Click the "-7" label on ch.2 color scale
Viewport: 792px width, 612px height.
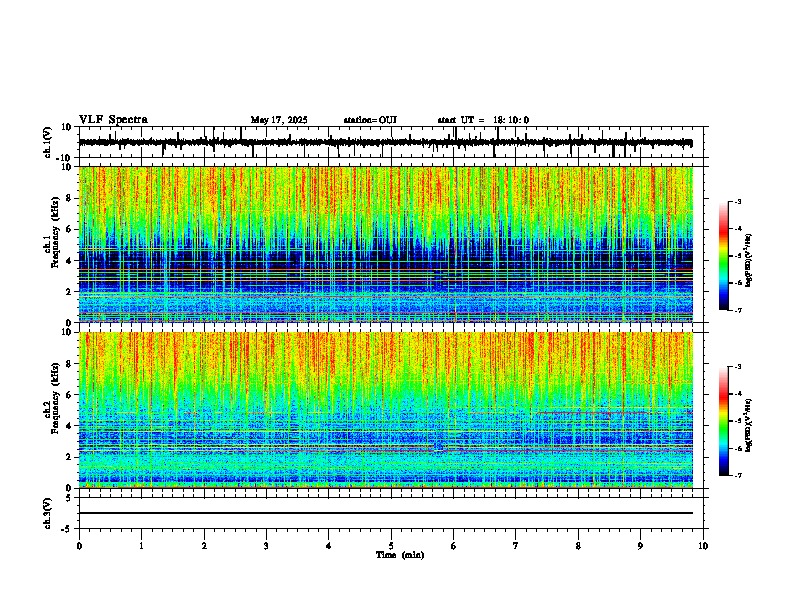[x=738, y=475]
